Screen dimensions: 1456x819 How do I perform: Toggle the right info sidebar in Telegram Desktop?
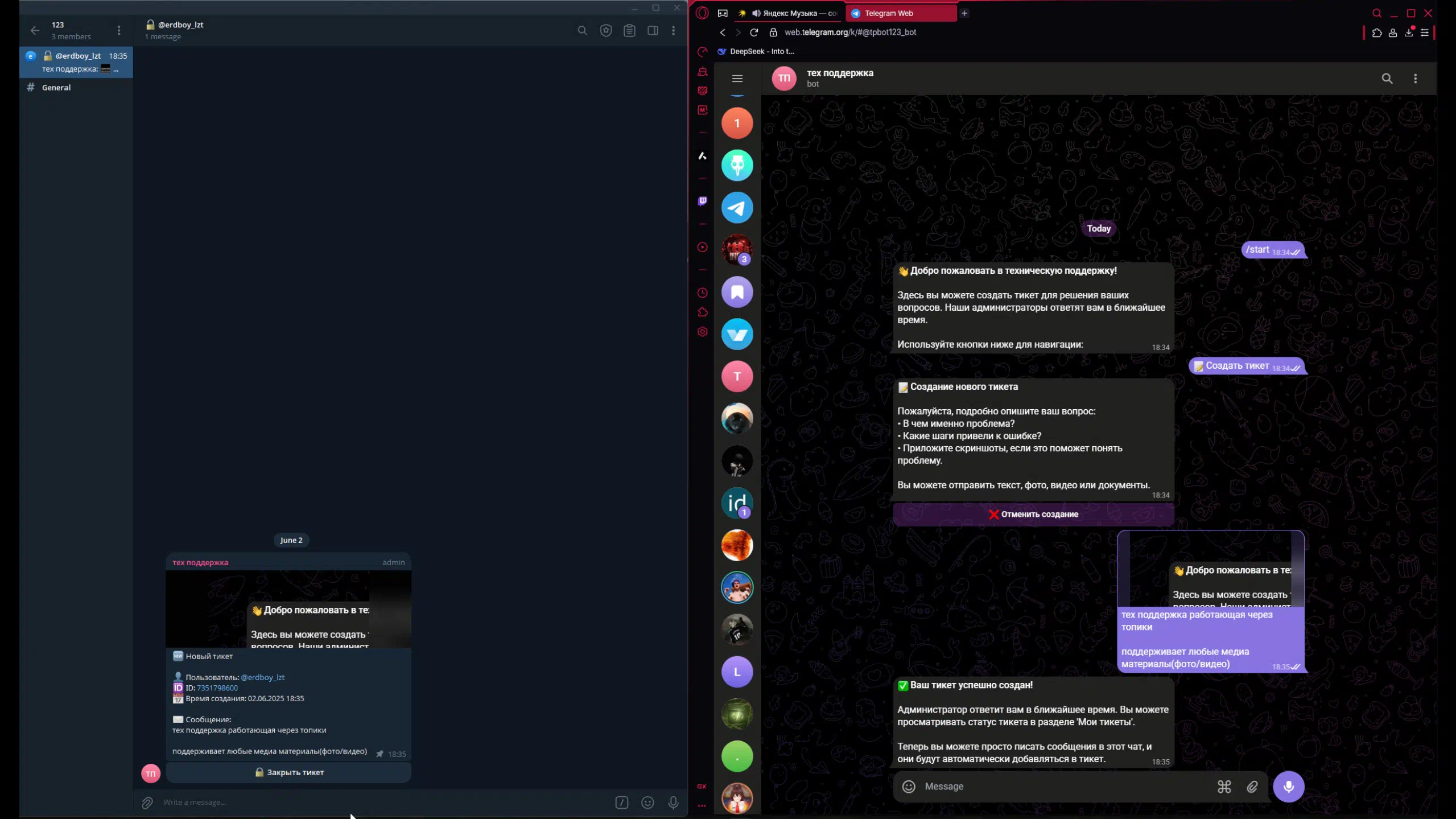click(x=653, y=30)
